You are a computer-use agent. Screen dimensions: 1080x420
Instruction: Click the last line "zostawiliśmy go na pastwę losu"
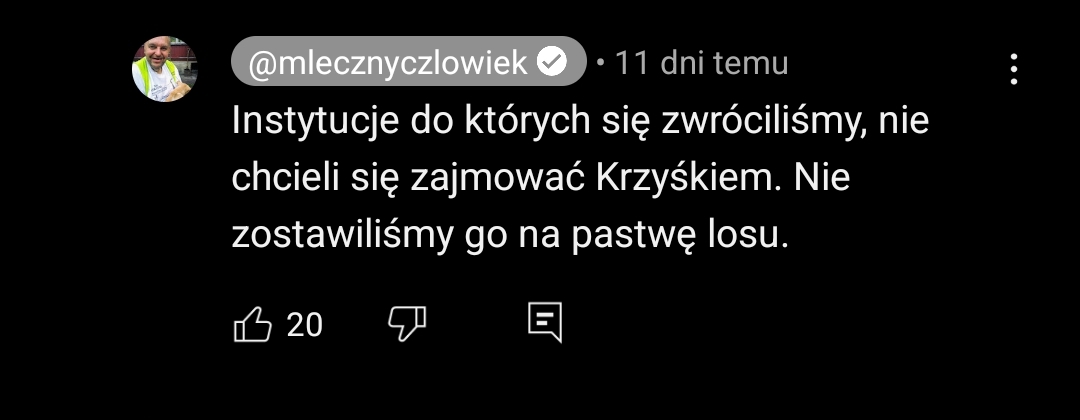[509, 237]
